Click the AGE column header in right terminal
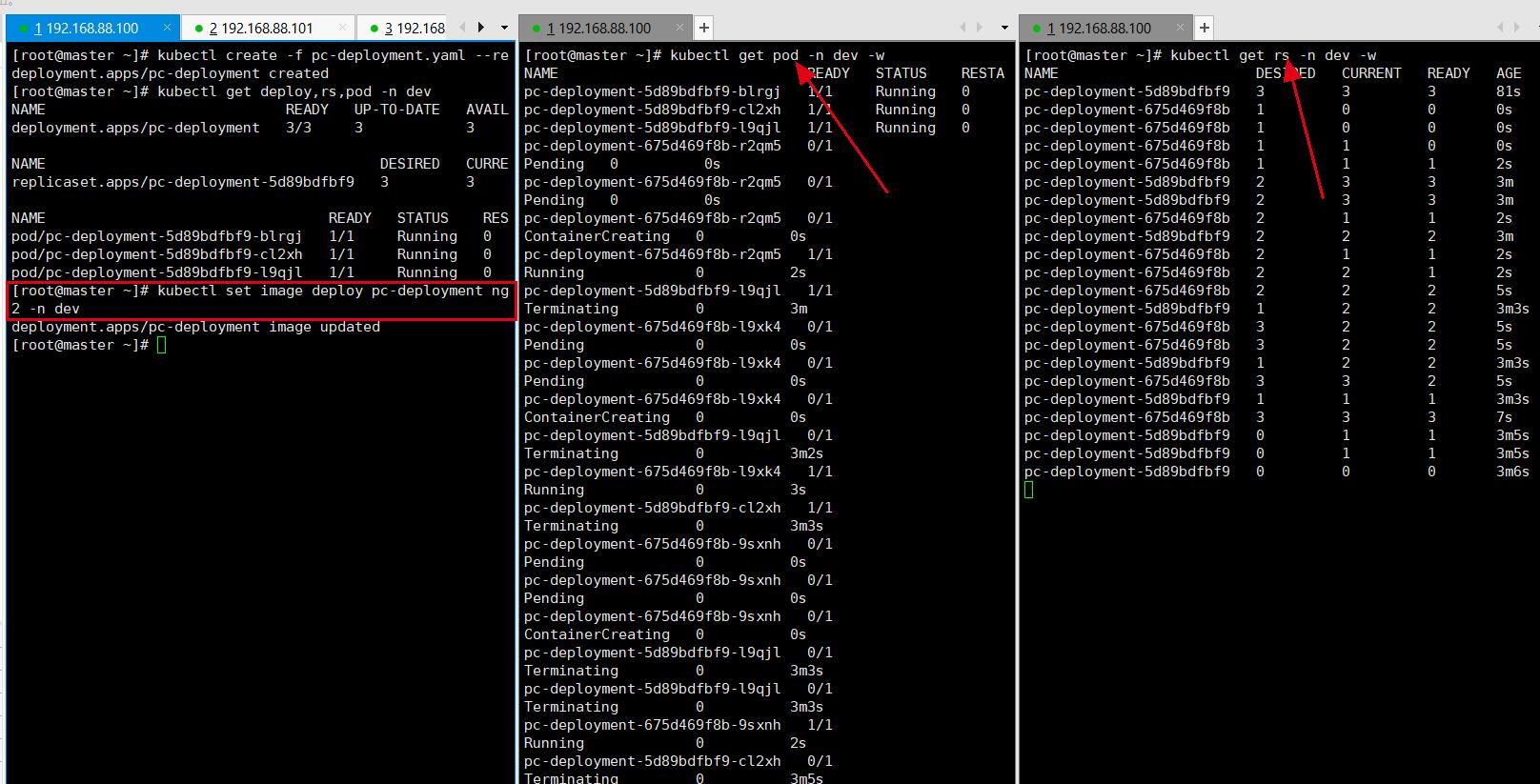The image size is (1540, 784). (1509, 73)
